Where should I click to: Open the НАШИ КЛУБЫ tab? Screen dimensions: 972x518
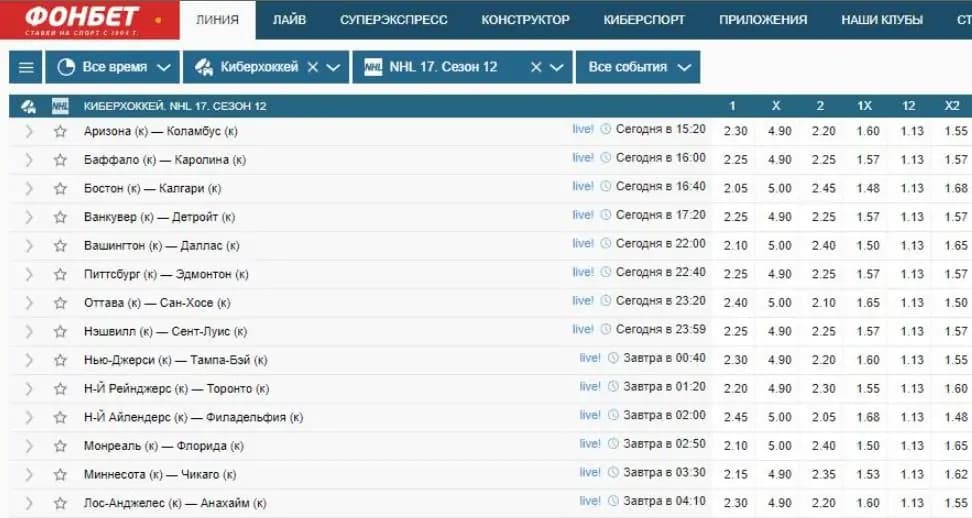tap(882, 20)
